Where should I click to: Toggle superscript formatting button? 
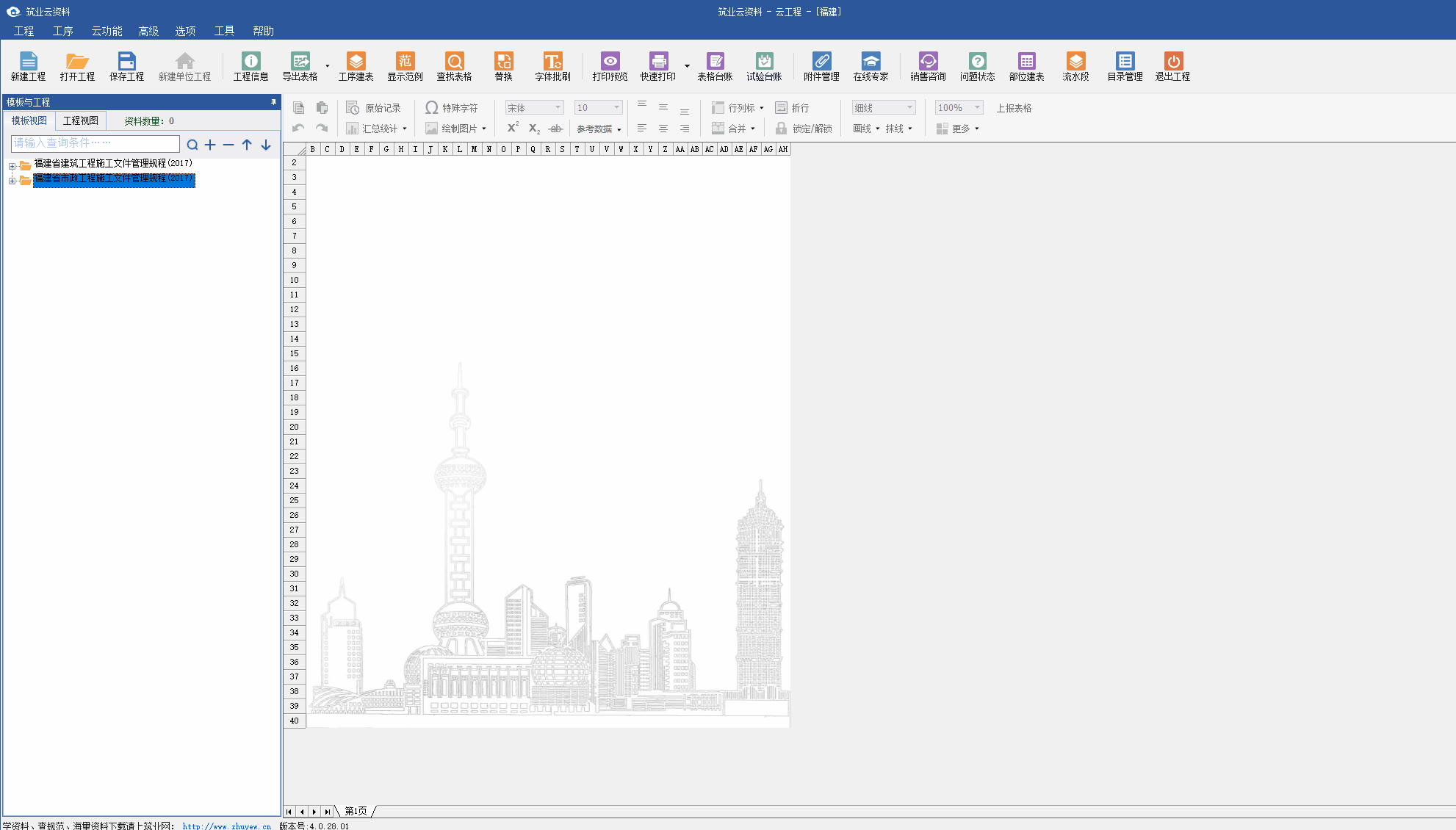pos(513,128)
